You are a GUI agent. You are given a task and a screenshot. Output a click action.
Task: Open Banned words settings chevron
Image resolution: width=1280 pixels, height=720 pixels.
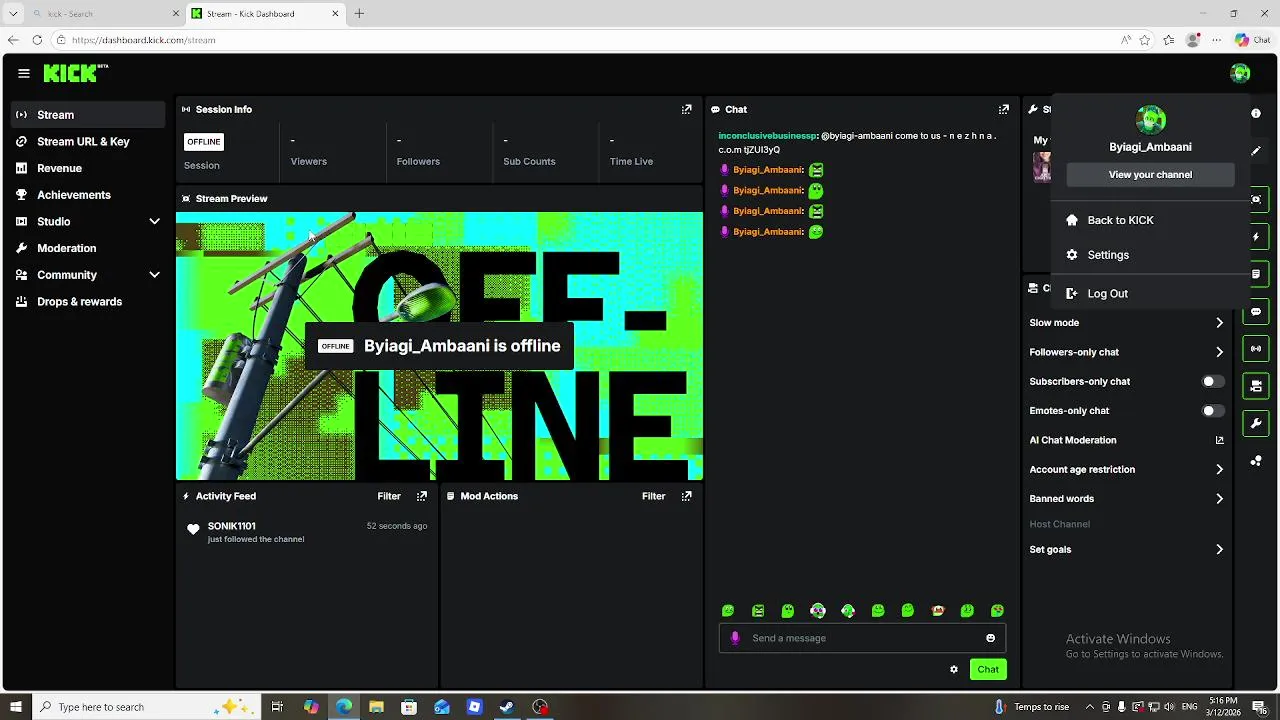tap(1219, 498)
